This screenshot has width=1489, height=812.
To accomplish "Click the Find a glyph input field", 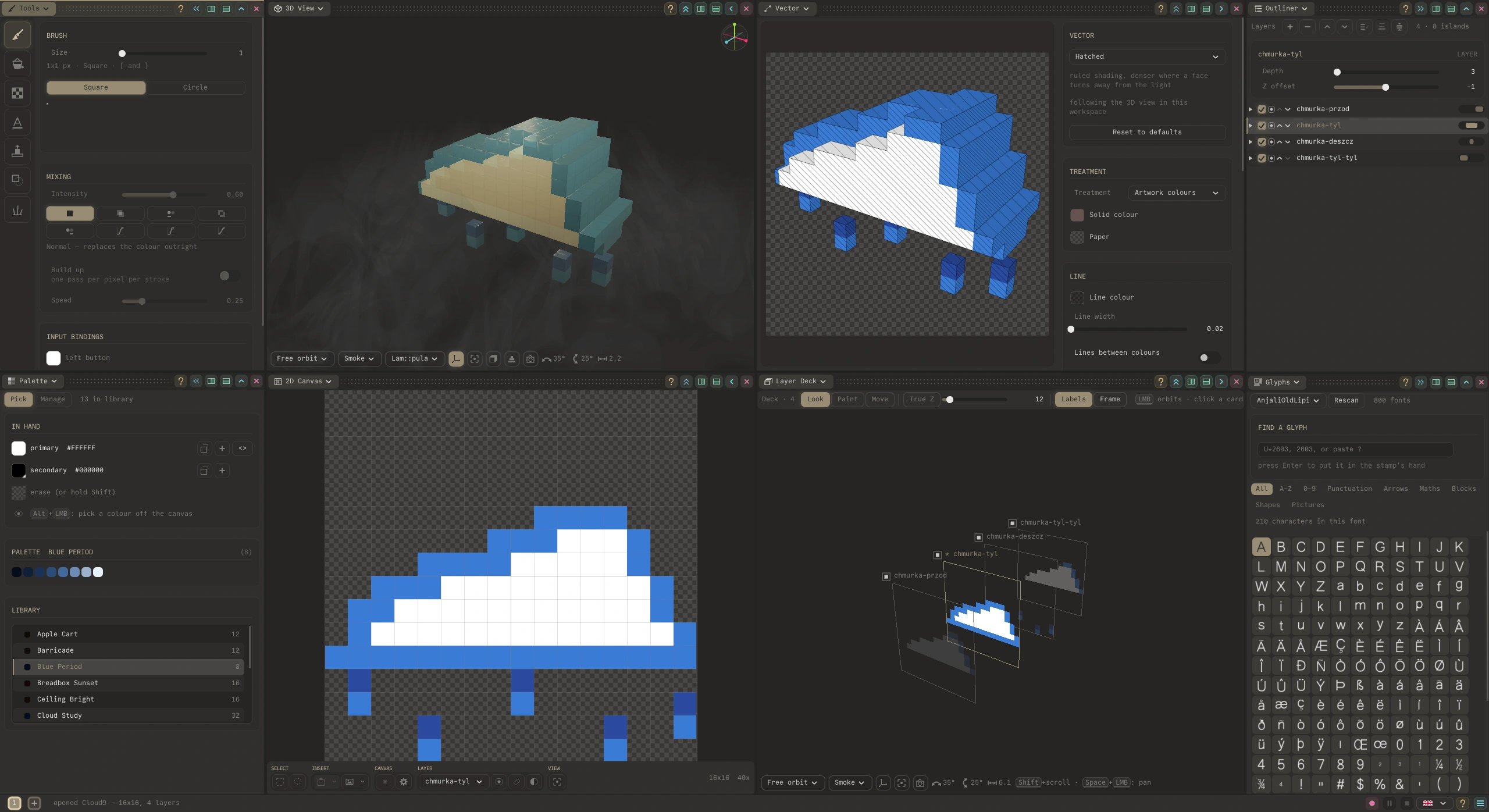I will point(1355,449).
